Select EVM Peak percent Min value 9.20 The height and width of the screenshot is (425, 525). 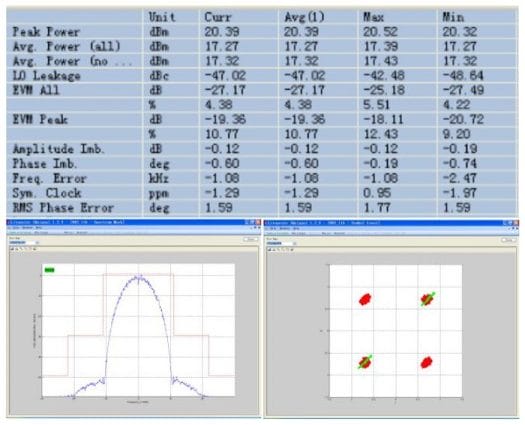[x=456, y=135]
